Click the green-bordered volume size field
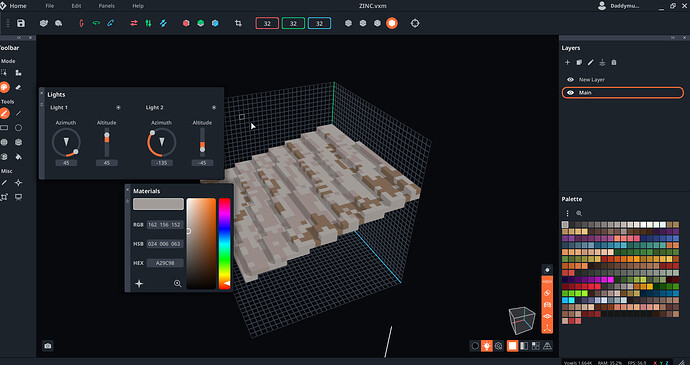 point(293,23)
